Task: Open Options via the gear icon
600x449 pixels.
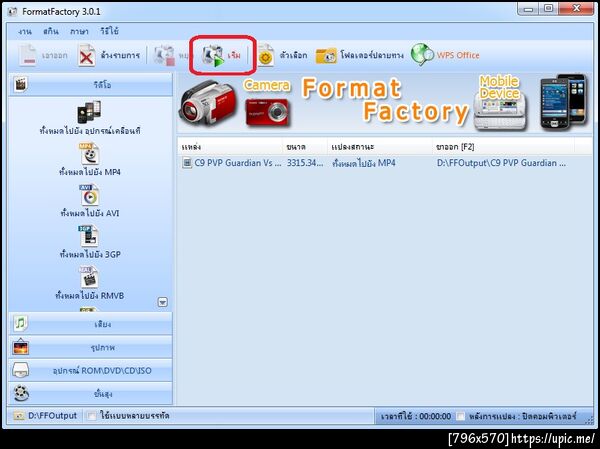Action: click(266, 56)
